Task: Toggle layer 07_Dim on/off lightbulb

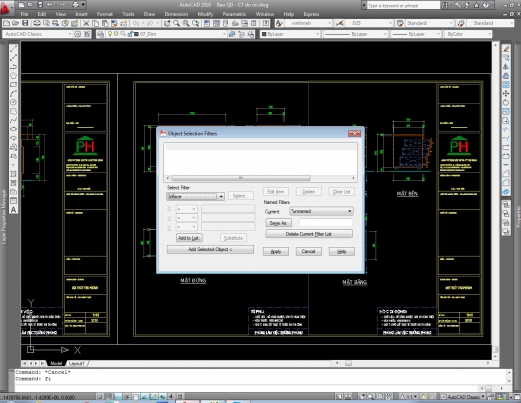Action: click(110, 34)
